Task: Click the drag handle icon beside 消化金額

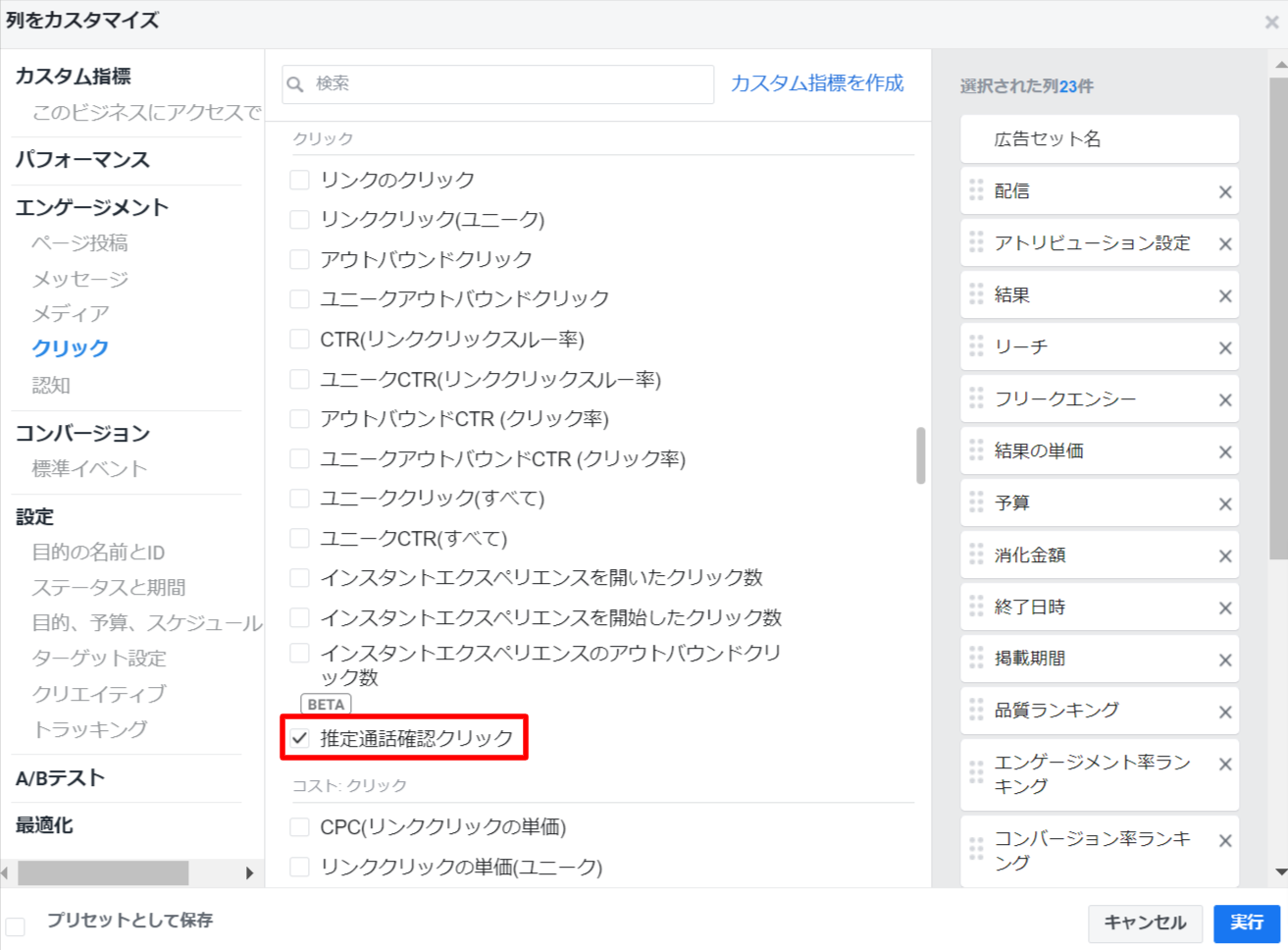Action: pyautogui.click(x=976, y=554)
